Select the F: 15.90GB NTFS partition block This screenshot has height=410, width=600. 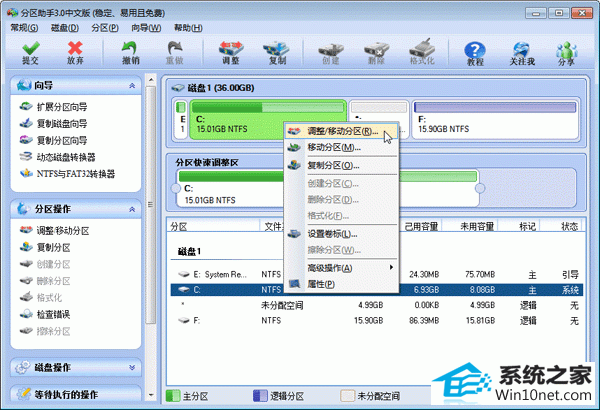[x=496, y=119]
